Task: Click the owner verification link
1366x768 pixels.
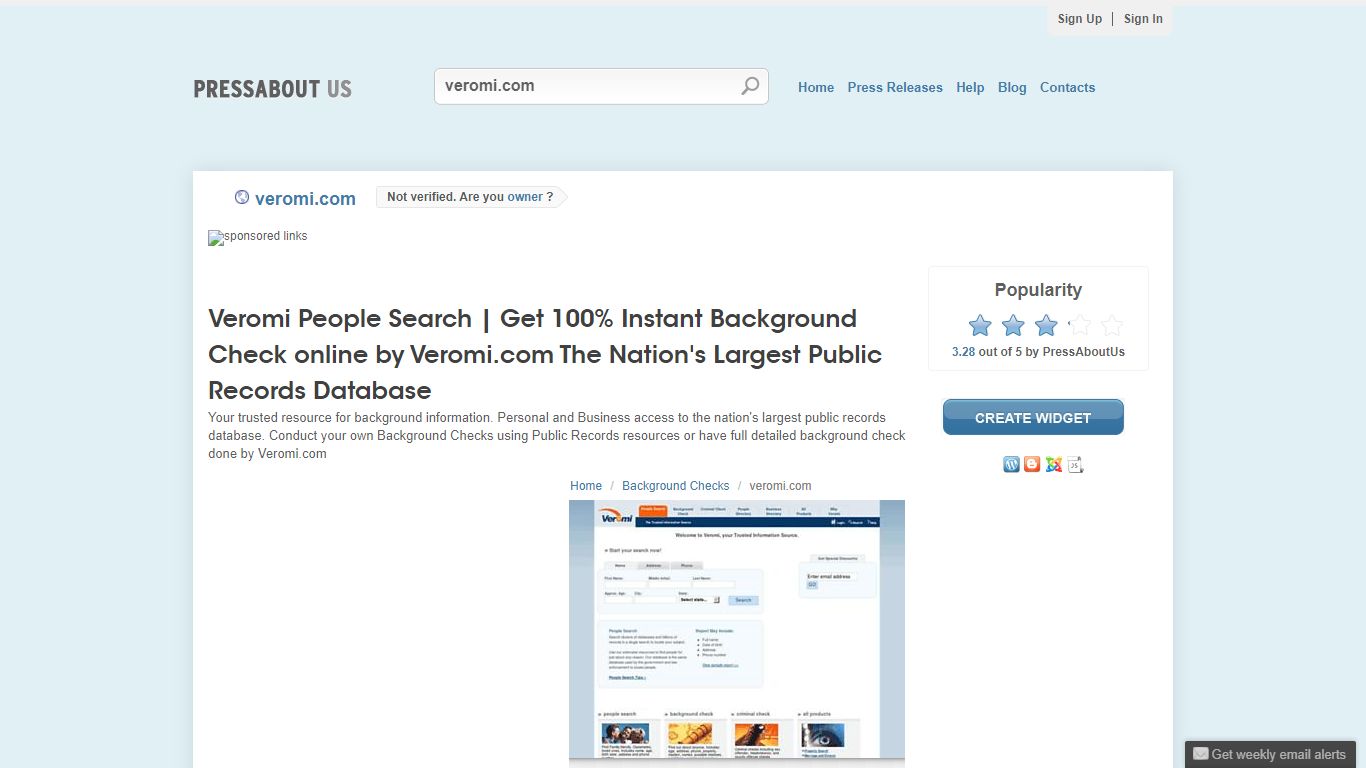Action: (525, 197)
